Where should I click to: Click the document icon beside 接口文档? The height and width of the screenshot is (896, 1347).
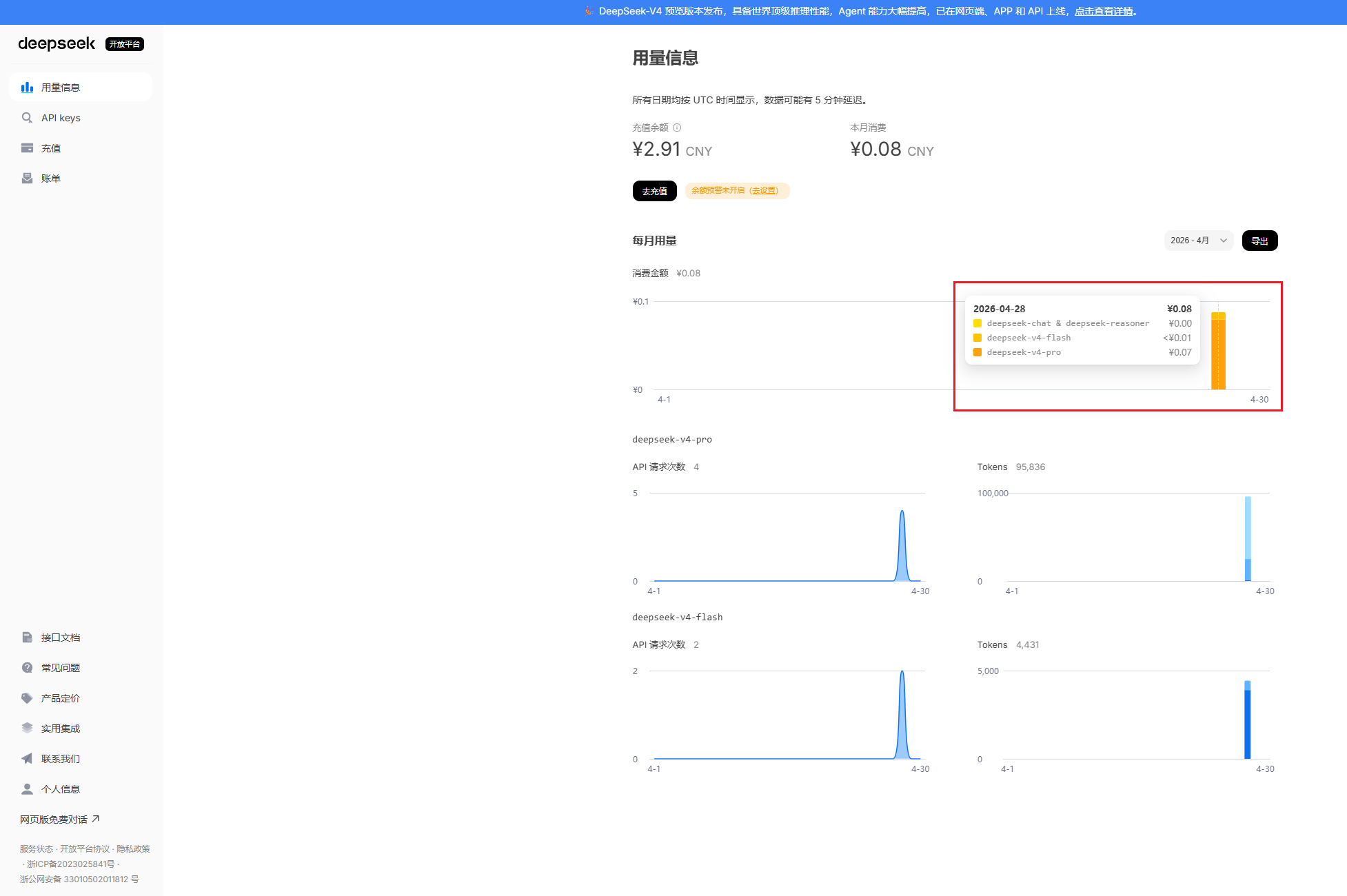tap(27, 637)
